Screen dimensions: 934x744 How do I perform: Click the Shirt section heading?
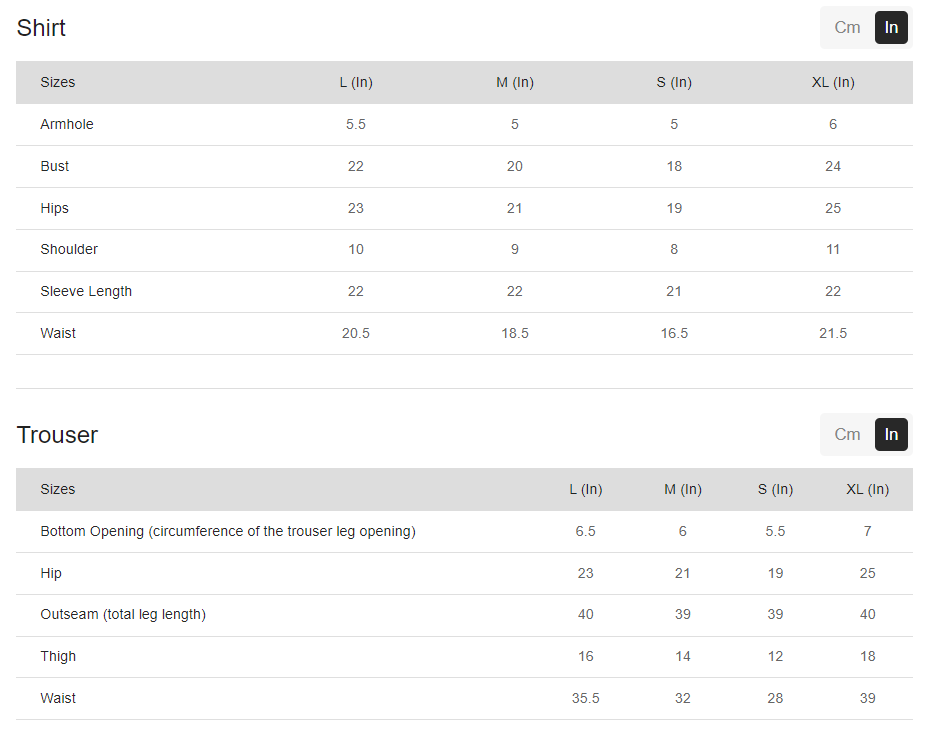[x=41, y=28]
